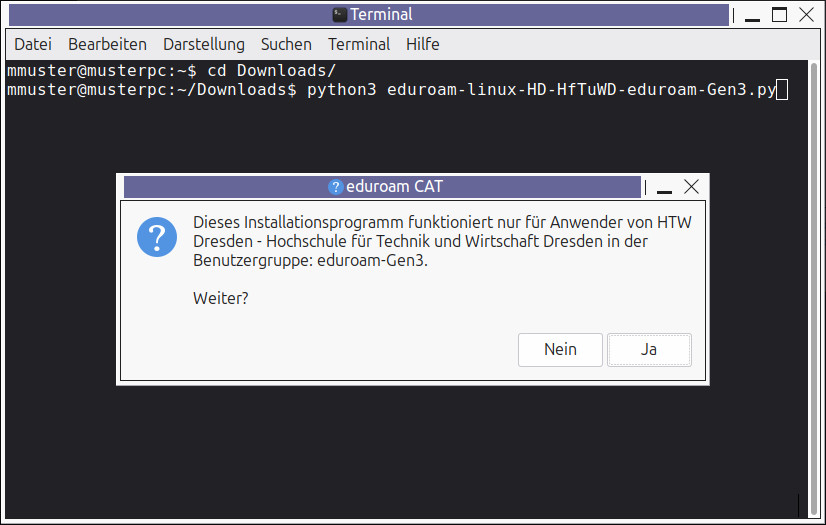Image resolution: width=826 pixels, height=525 pixels.
Task: Close the eduroam CAT dialog
Action: coord(691,186)
